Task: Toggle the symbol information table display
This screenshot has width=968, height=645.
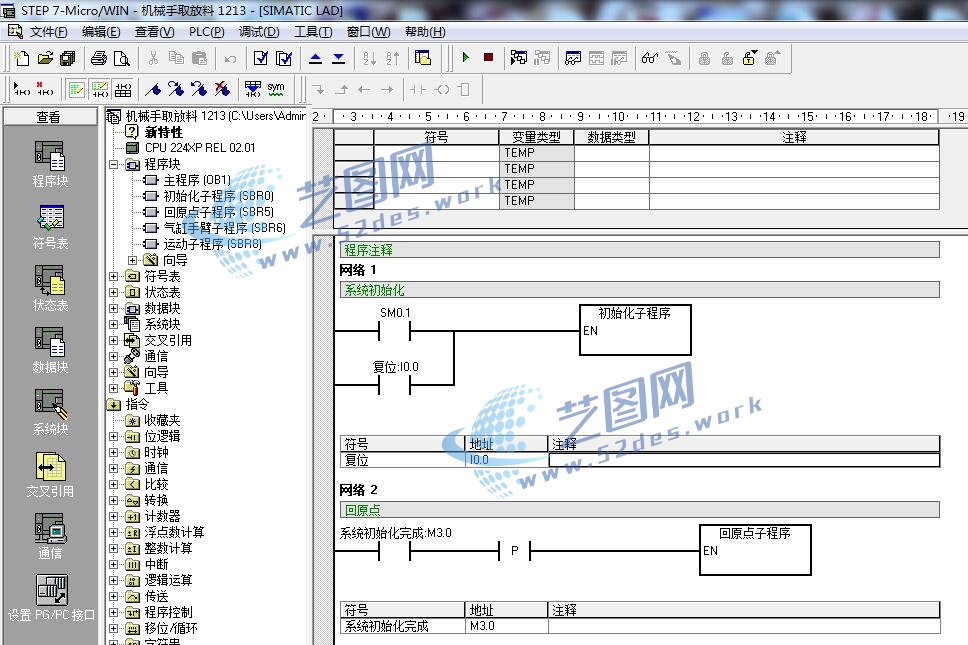Action: coord(123,89)
